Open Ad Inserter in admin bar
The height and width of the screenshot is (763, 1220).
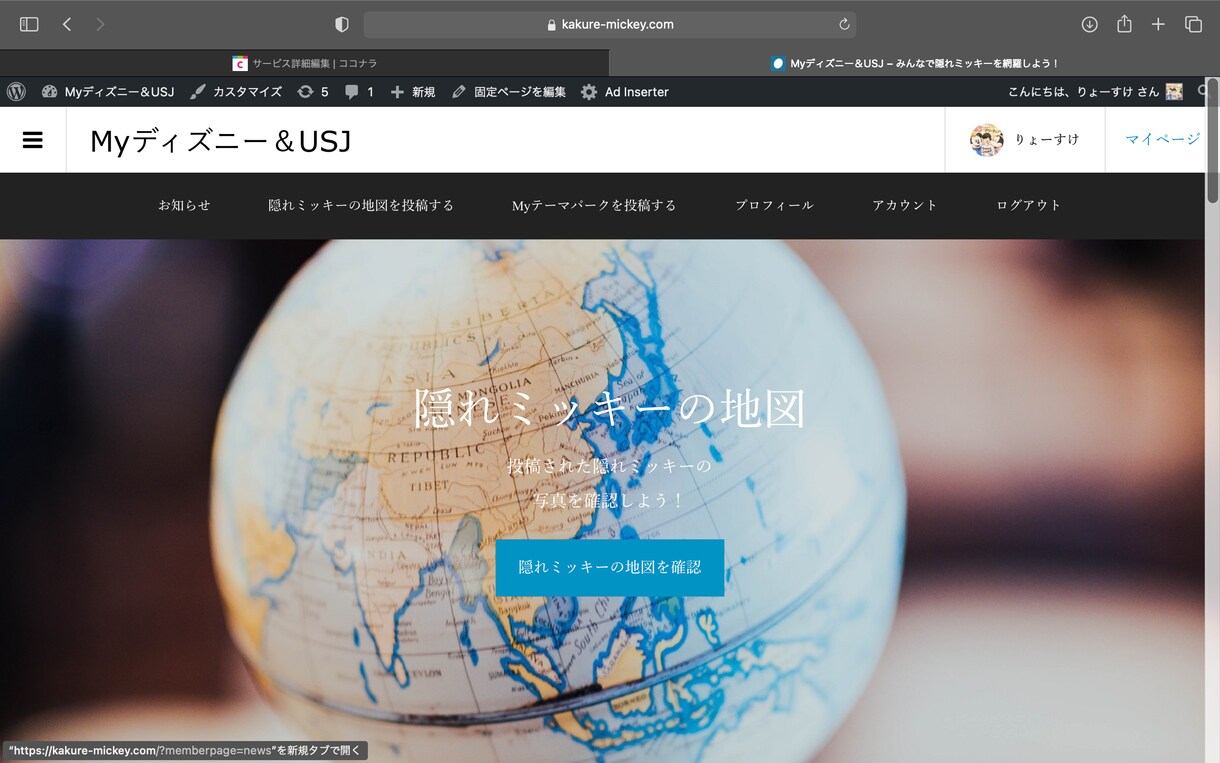(x=625, y=92)
